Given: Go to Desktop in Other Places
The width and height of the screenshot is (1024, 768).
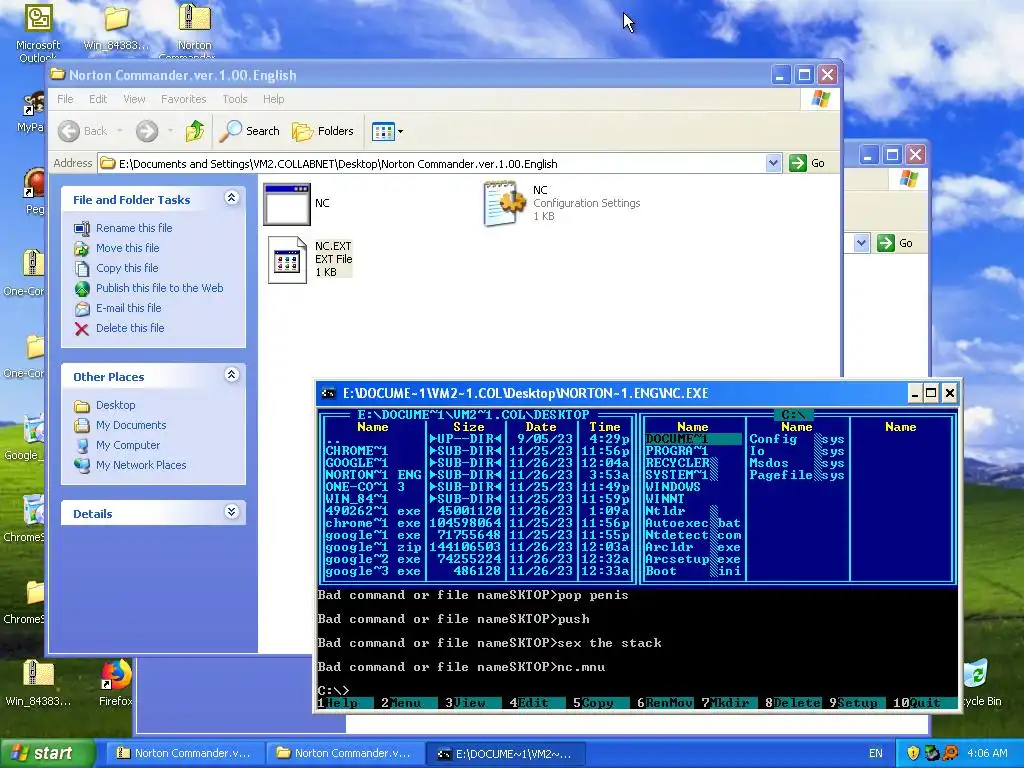Looking at the screenshot, I should click(116, 405).
